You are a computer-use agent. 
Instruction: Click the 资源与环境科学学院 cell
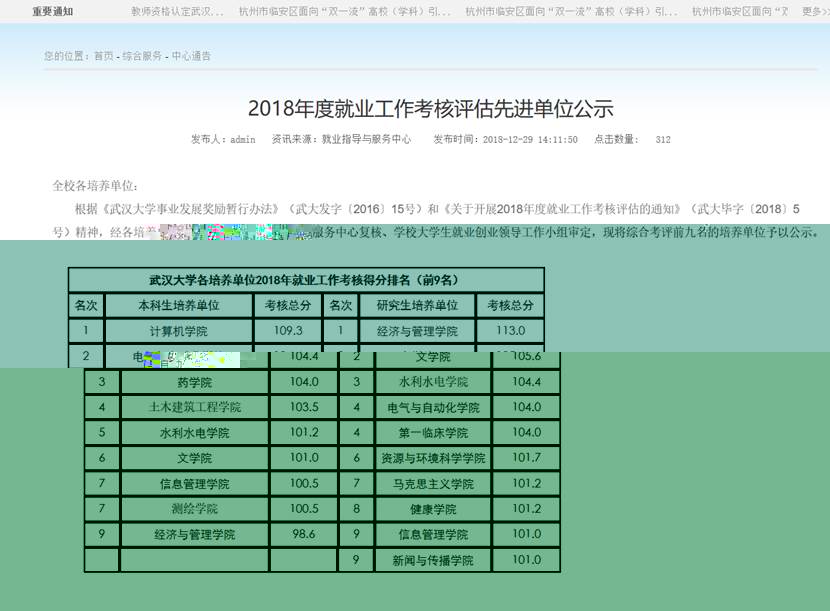coord(433,458)
